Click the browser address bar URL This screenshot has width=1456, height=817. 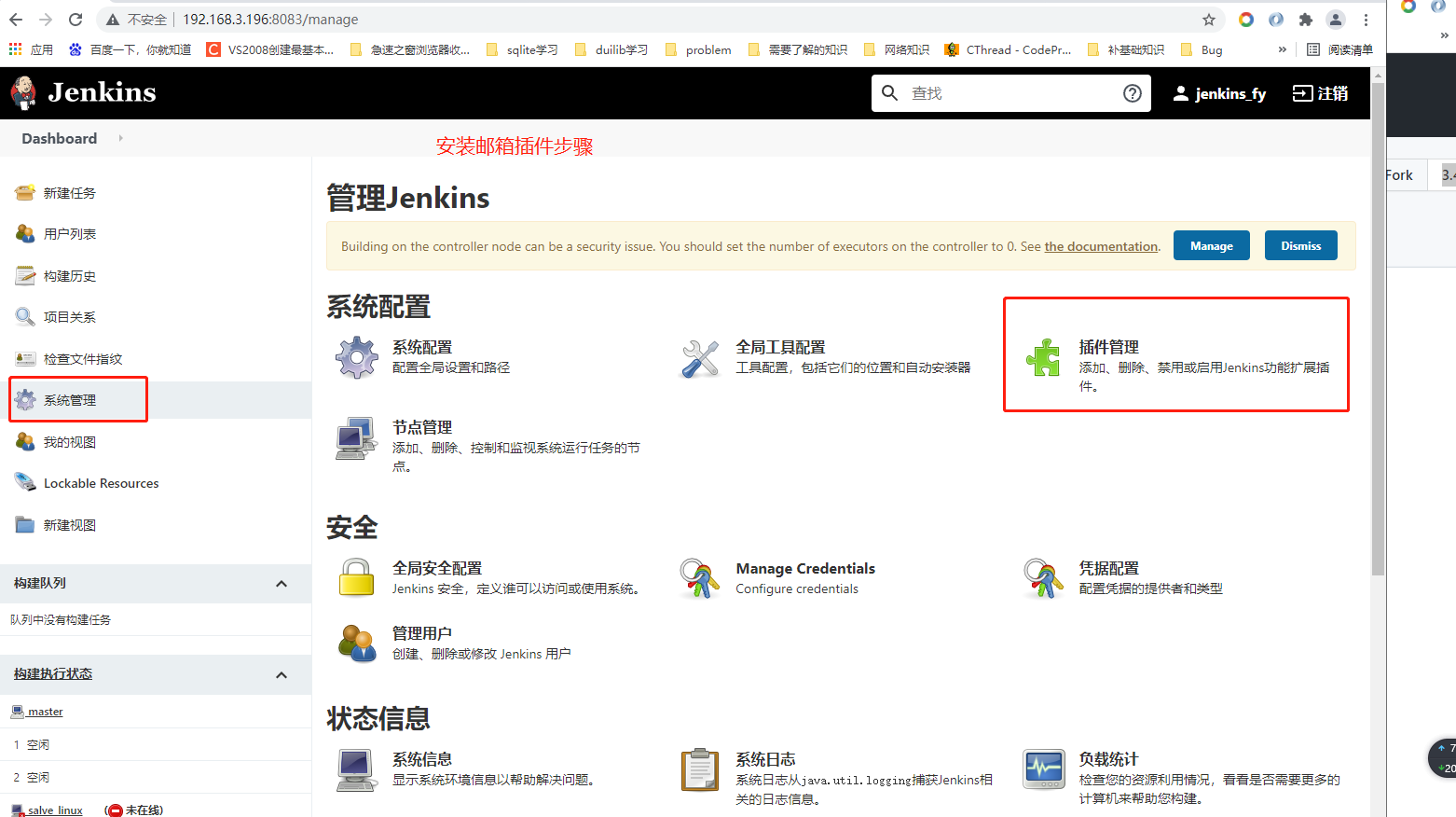(270, 20)
